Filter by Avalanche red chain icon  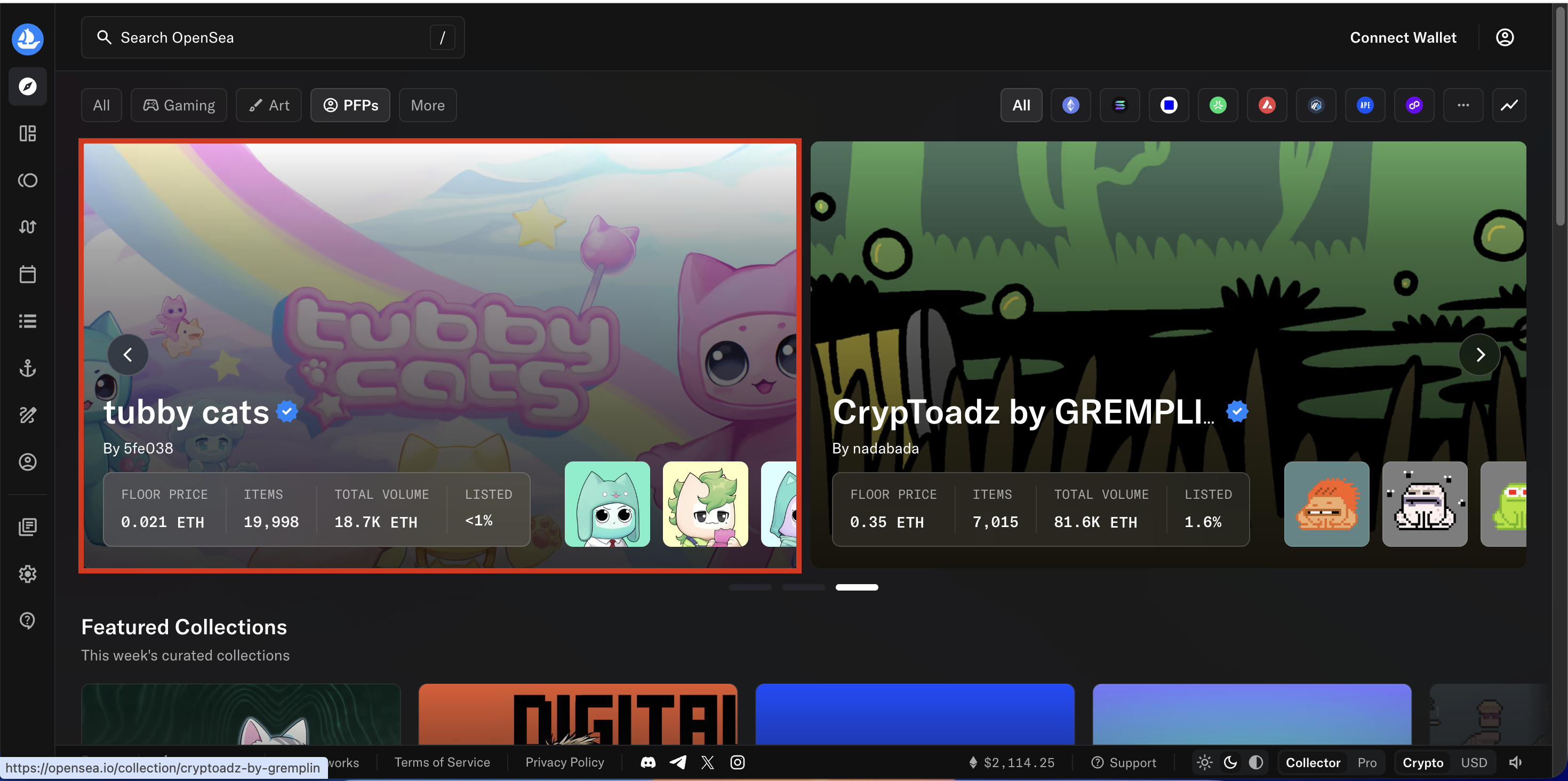[1267, 105]
